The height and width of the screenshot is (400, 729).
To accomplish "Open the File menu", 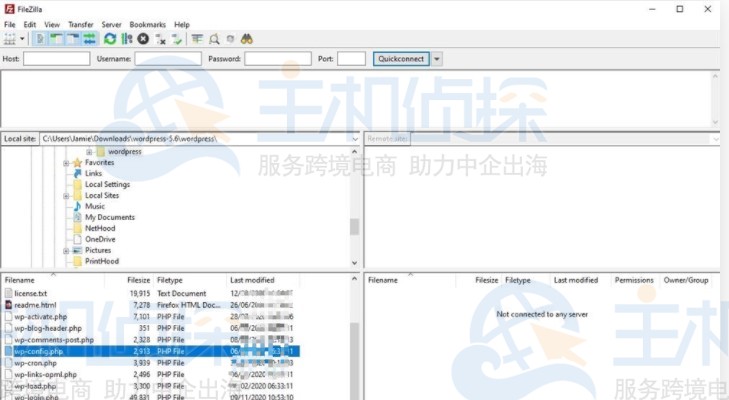I will coord(10,25).
